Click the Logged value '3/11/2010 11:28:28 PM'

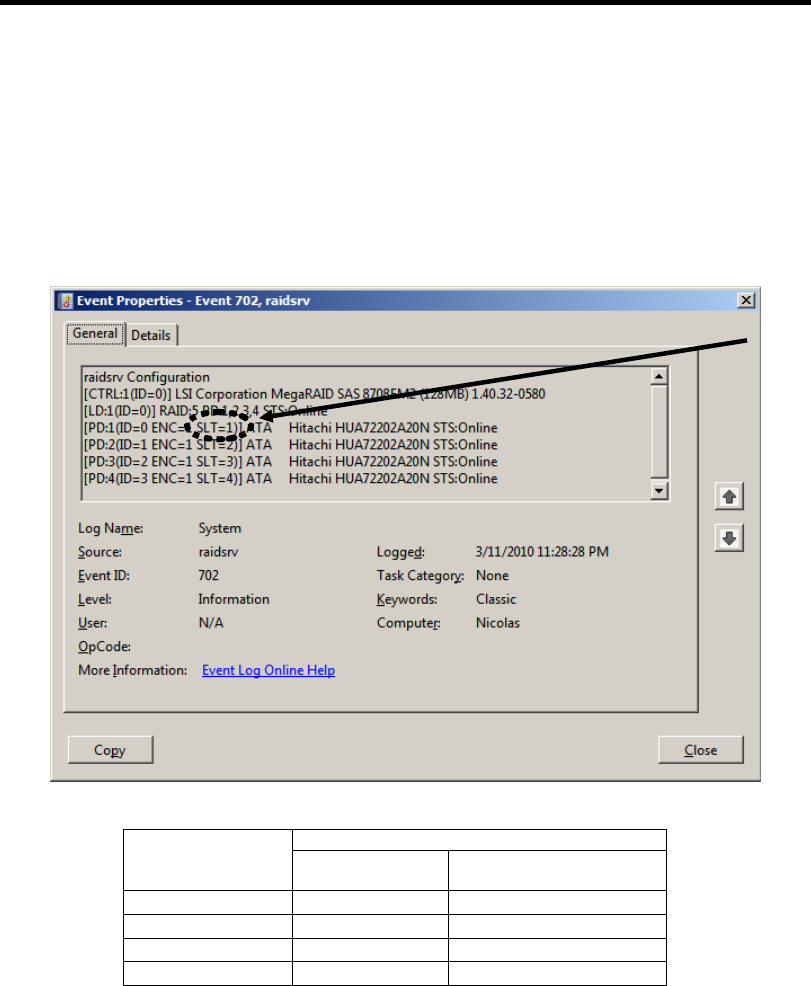542,552
